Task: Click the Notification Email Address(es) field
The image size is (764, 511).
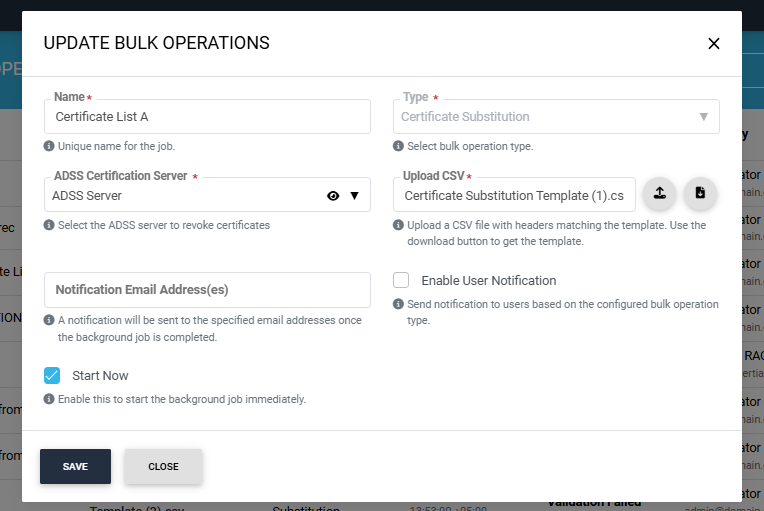Action: point(207,290)
